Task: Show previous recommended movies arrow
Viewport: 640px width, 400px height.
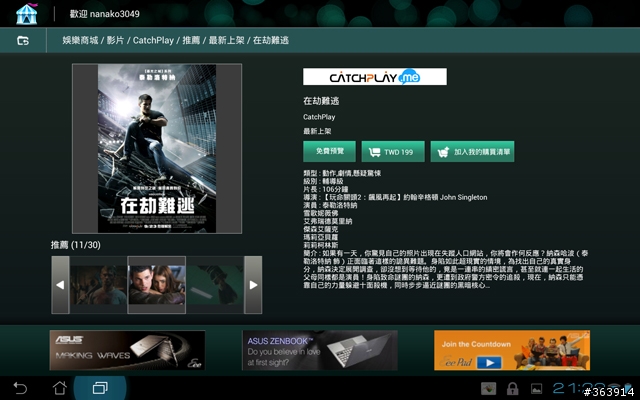Action: 60,285
